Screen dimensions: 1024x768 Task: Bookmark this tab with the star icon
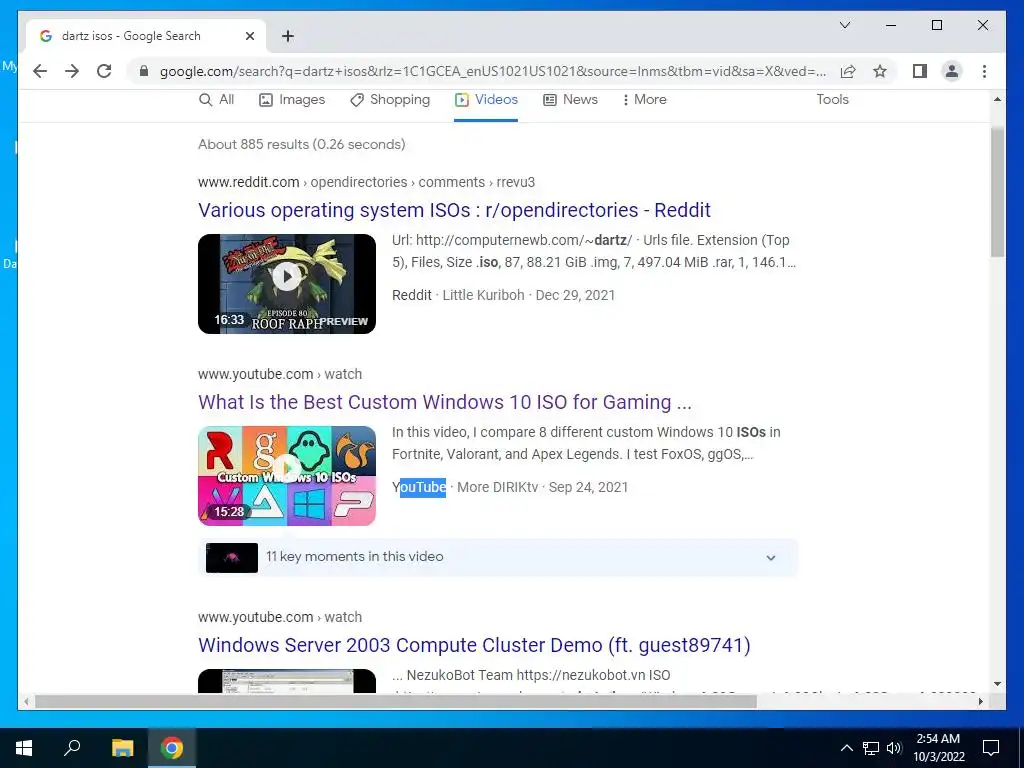tap(880, 71)
